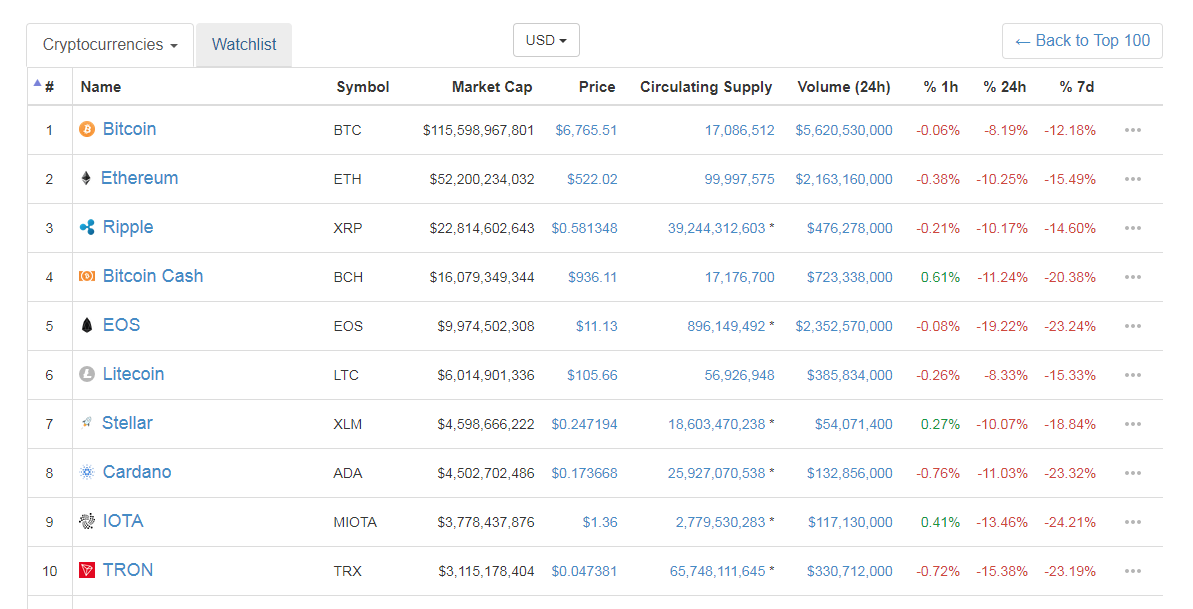The height and width of the screenshot is (609, 1193).
Task: Click Stellar circulating supply 18,603,470,238
Action: pos(717,424)
